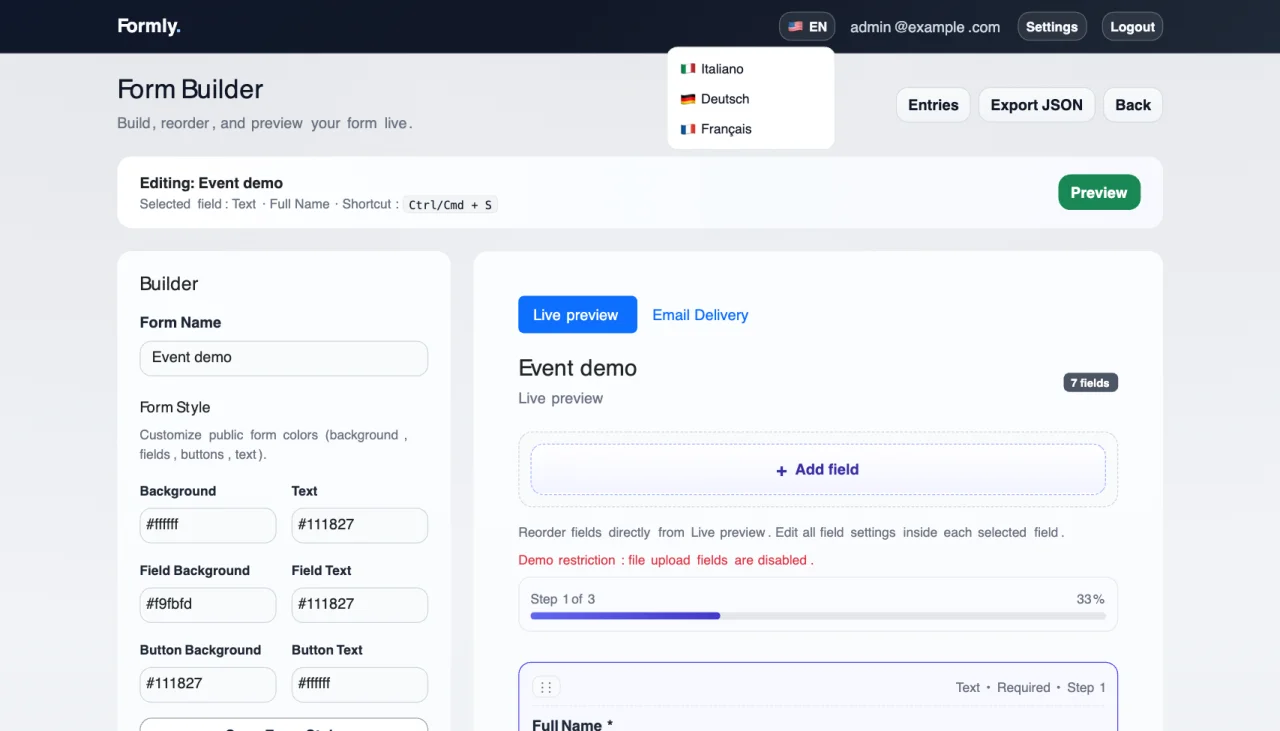Edit the Text color value field

click(x=360, y=525)
